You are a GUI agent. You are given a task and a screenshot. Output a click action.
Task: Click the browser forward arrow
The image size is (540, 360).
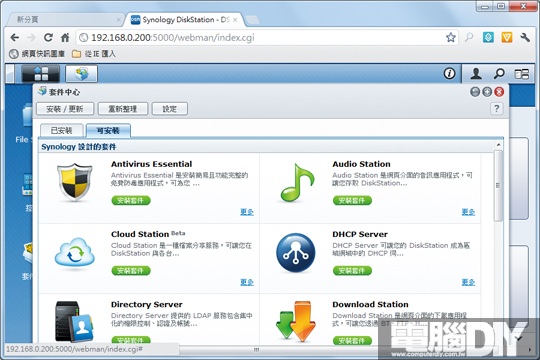pos(31,38)
